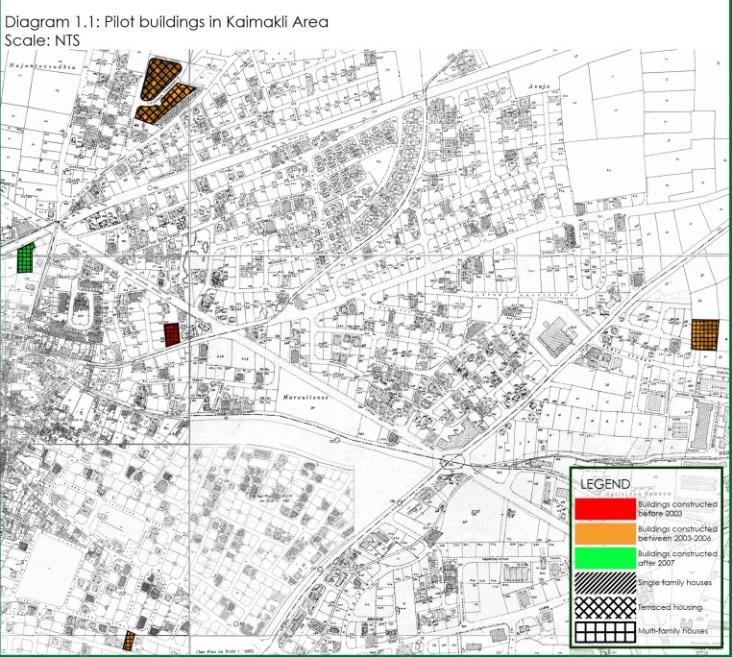The width and height of the screenshot is (732, 657).
Task: Click the 'Single family houses' legend label
Action: (x=675, y=583)
